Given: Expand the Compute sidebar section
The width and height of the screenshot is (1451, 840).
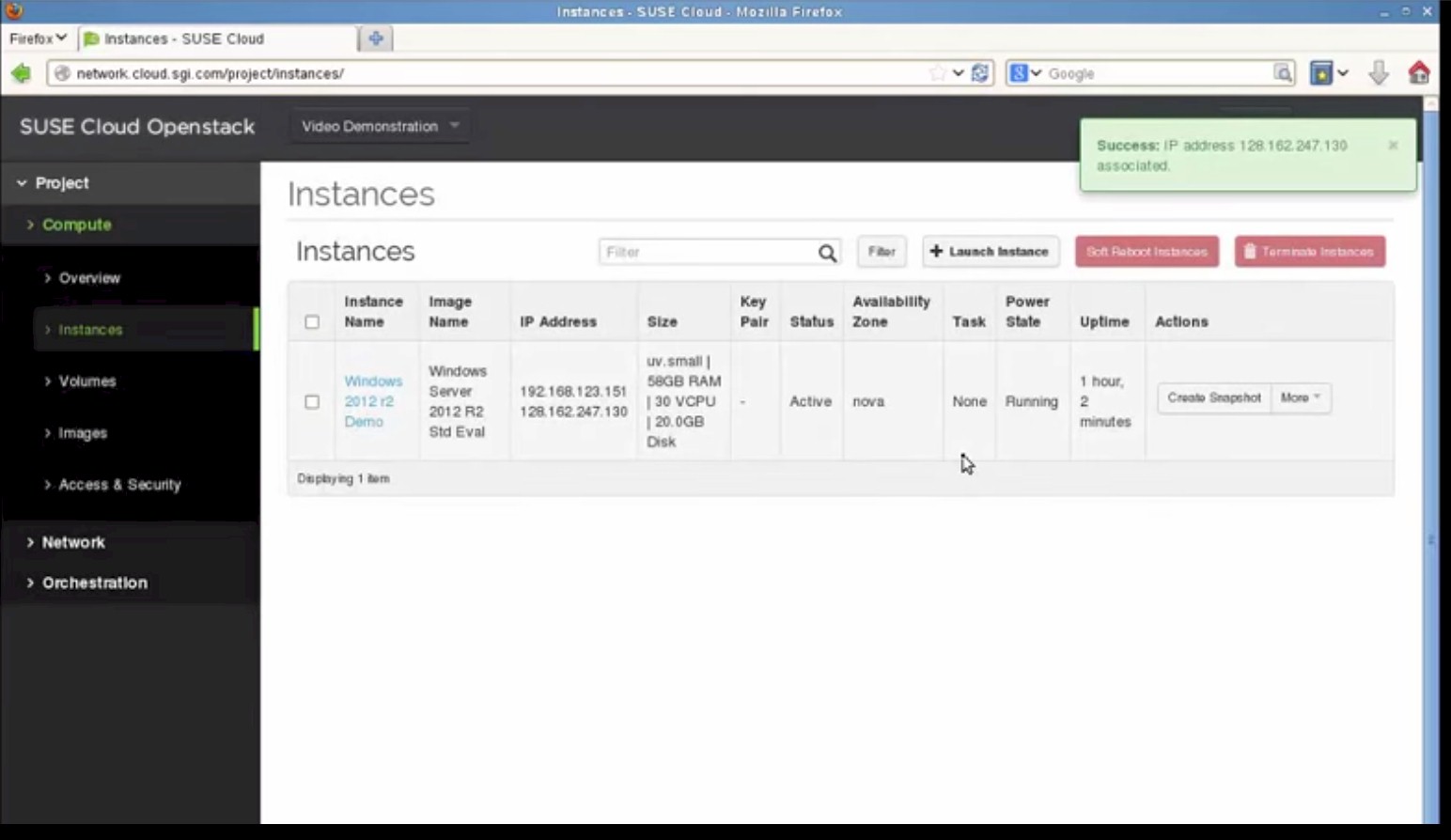Looking at the screenshot, I should tap(76, 225).
